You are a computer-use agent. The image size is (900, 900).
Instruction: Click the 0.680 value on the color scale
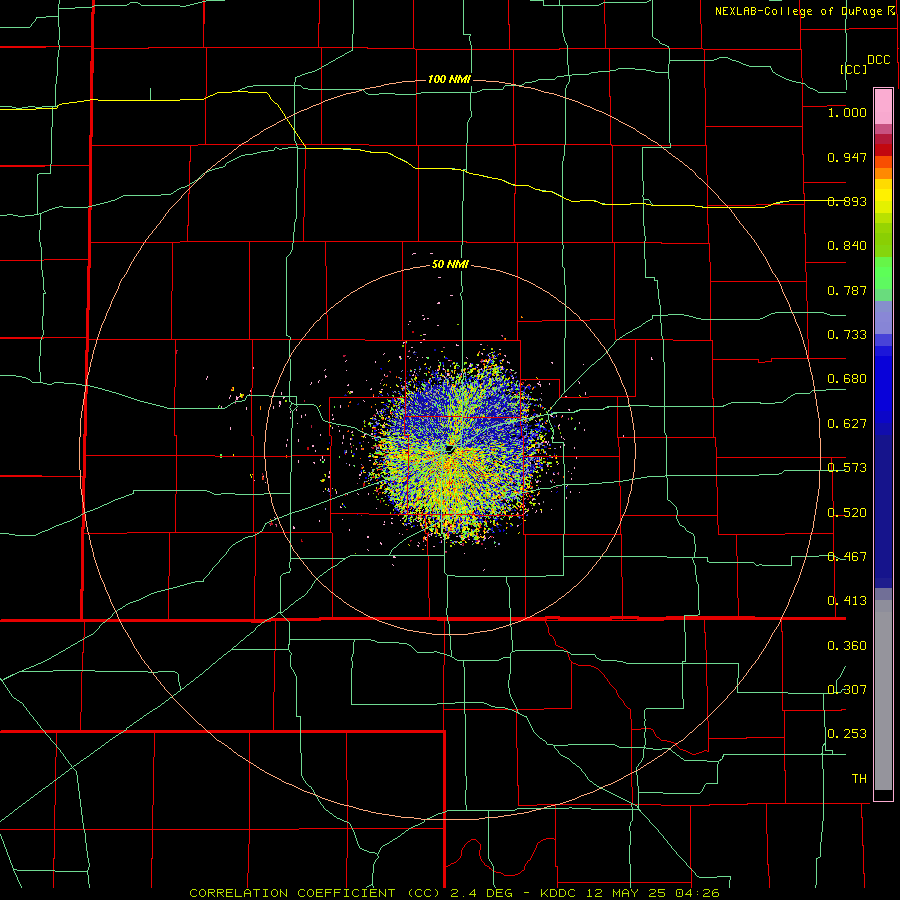(x=847, y=379)
